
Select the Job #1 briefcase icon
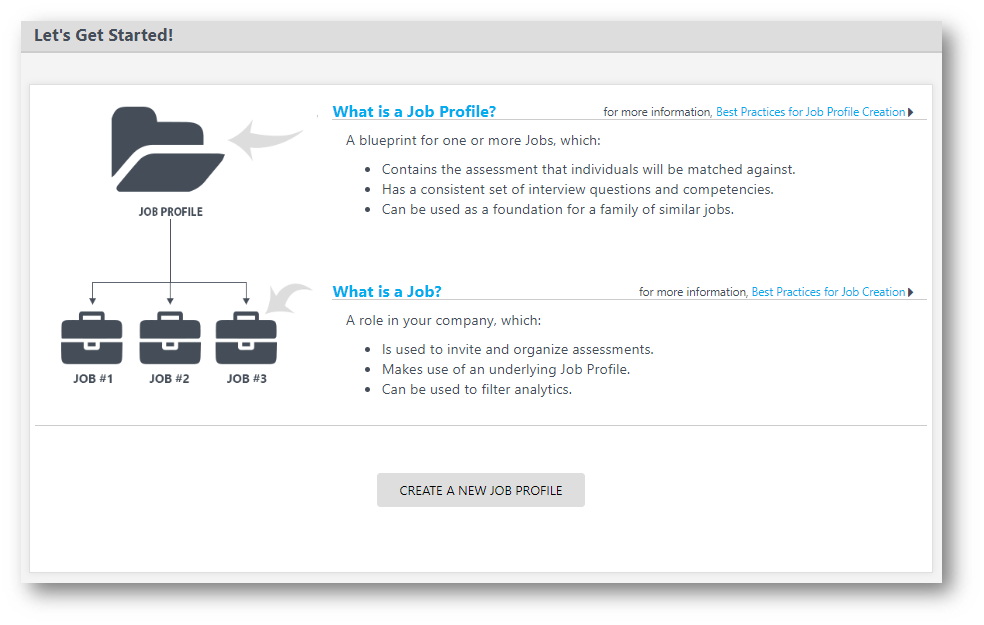coord(91,340)
